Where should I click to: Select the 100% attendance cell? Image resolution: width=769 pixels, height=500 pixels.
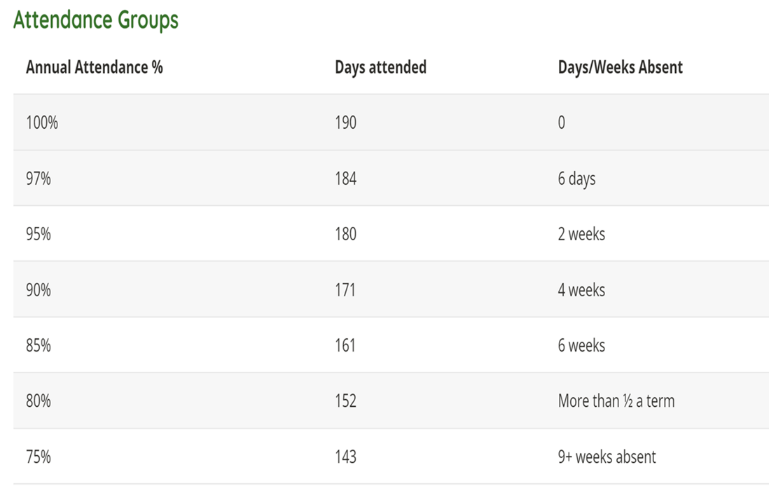[42, 123]
